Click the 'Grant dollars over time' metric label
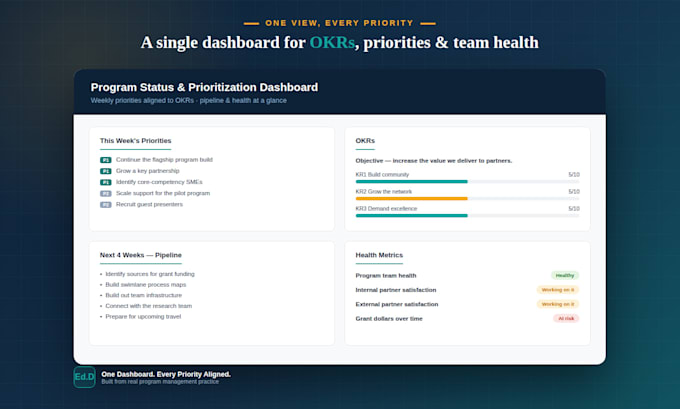Image resolution: width=680 pixels, height=409 pixels. [x=389, y=318]
